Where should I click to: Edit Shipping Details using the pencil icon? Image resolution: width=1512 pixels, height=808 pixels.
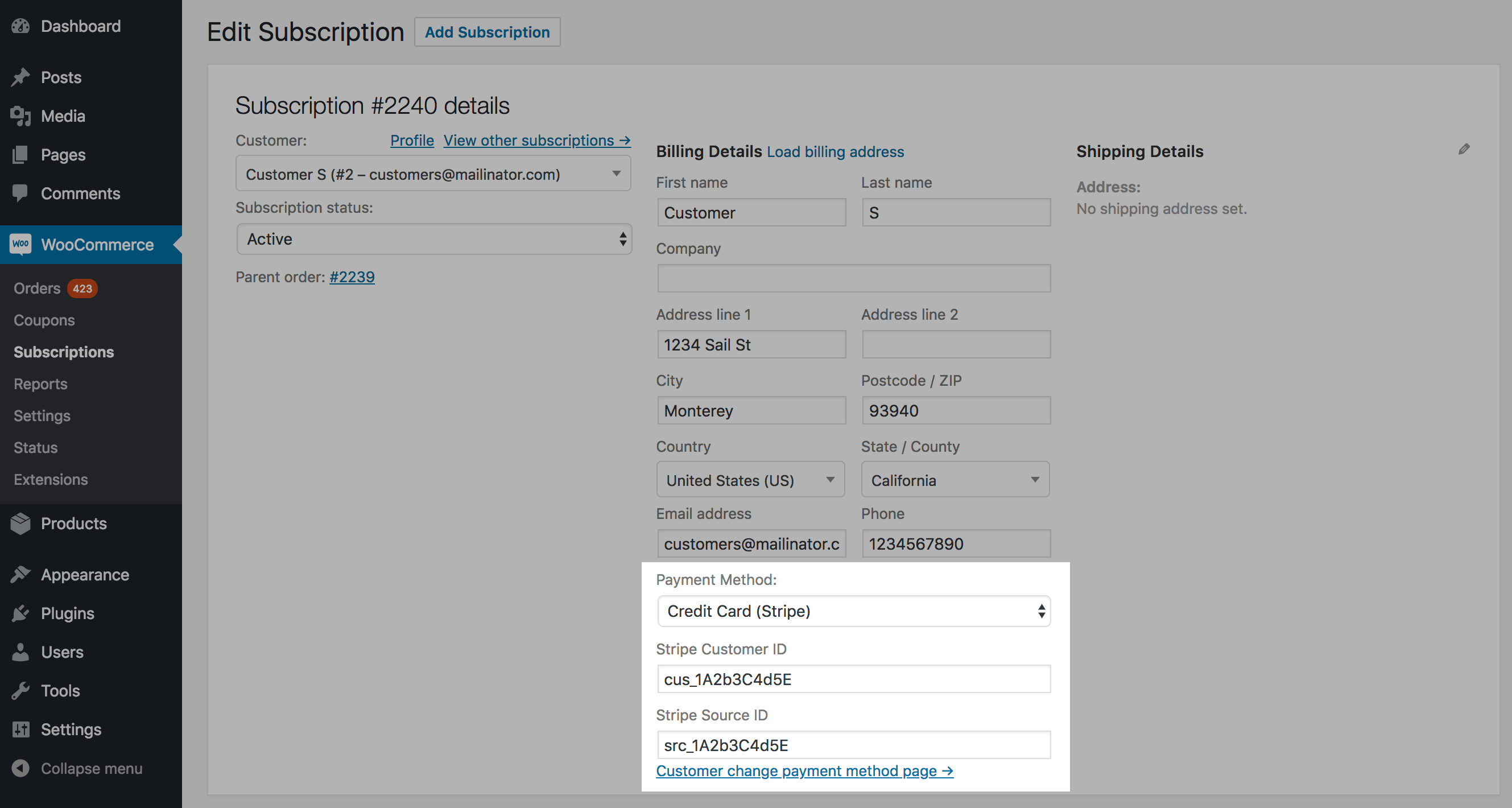pyautogui.click(x=1464, y=149)
